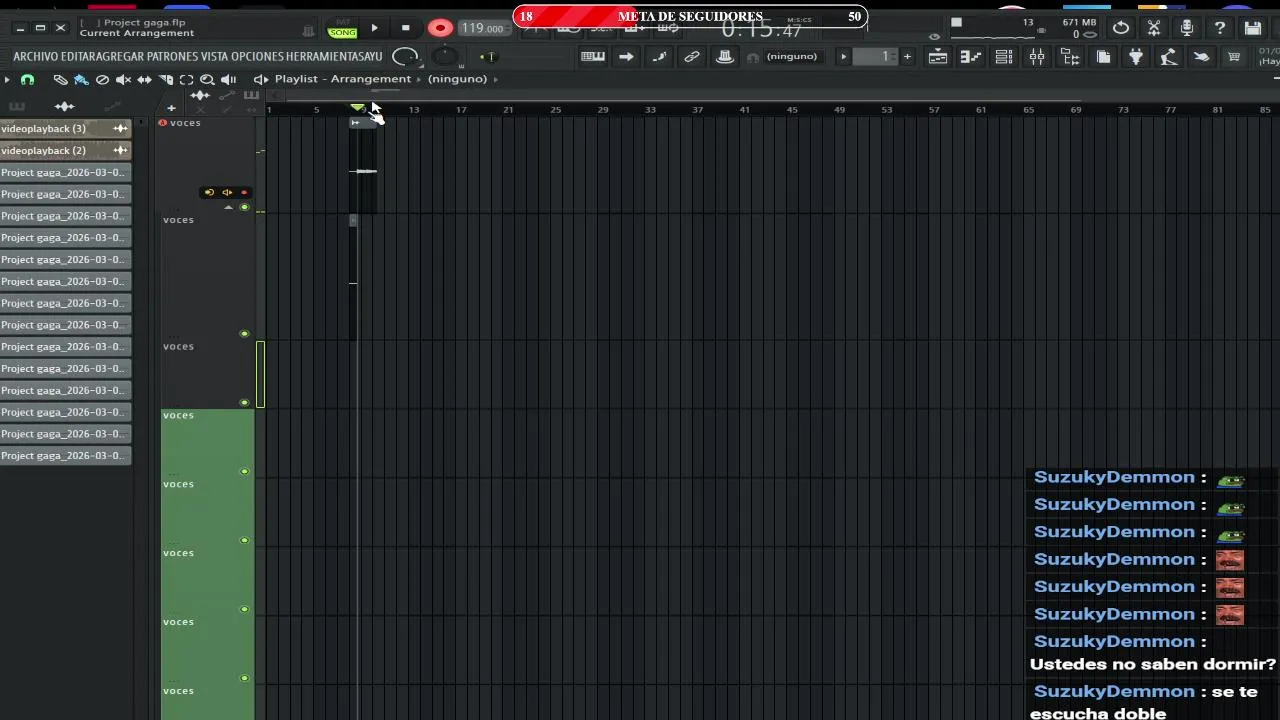Open help with the question mark icon
The height and width of the screenshot is (720, 1280).
[1220, 28]
